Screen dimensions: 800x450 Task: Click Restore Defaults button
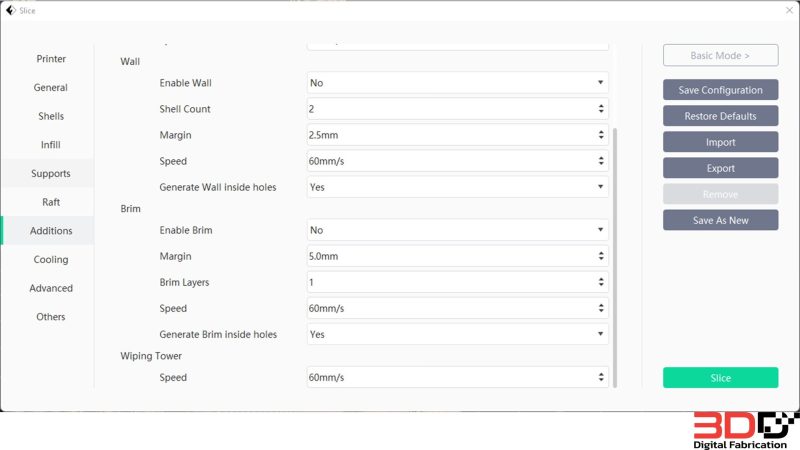click(720, 116)
